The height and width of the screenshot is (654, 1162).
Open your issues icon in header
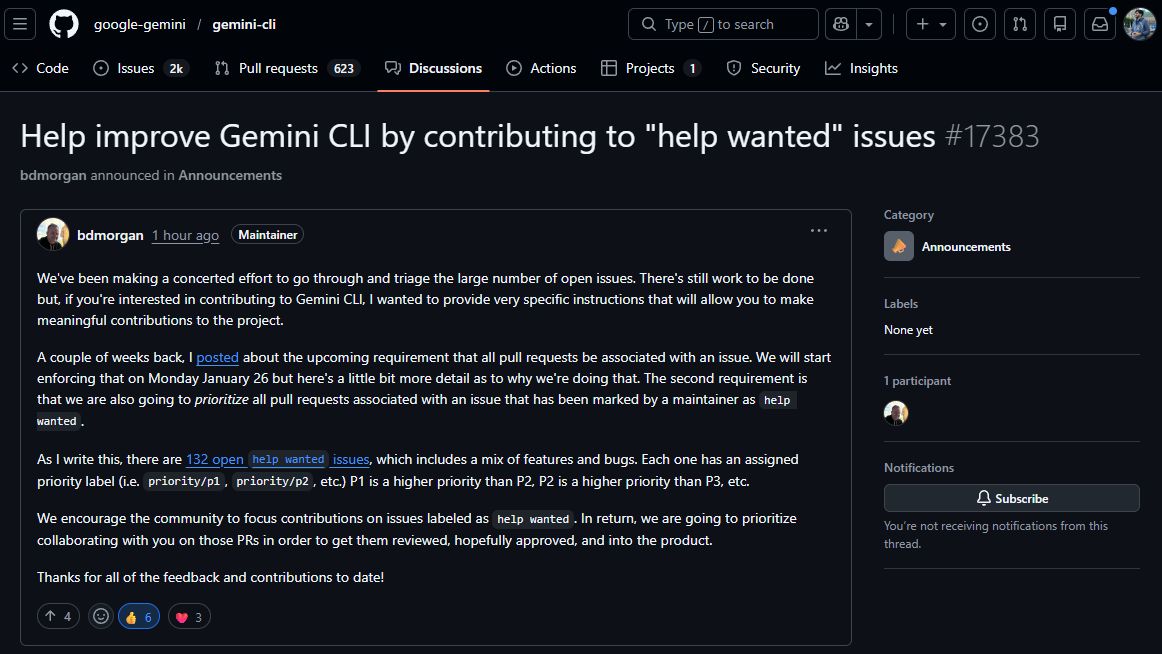pyautogui.click(x=980, y=24)
